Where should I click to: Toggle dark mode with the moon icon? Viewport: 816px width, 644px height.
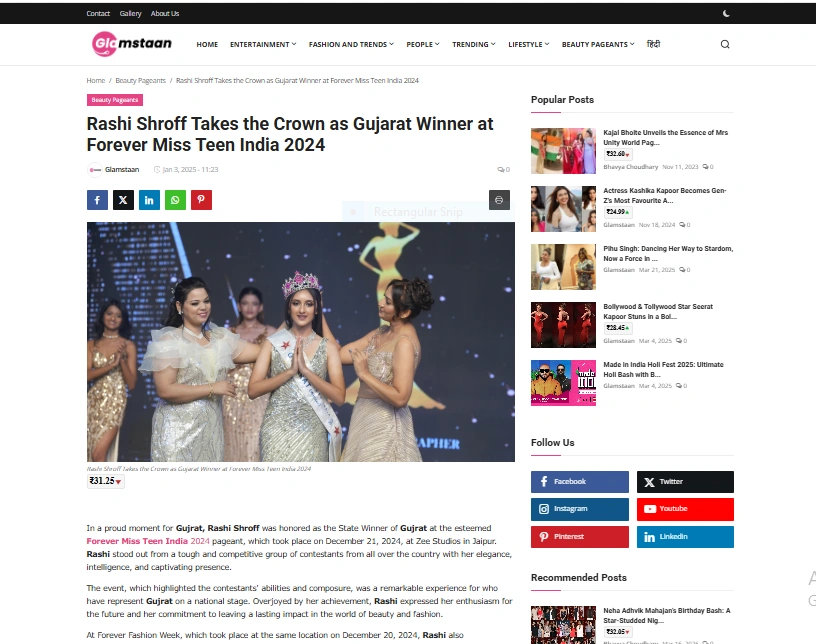tap(726, 14)
